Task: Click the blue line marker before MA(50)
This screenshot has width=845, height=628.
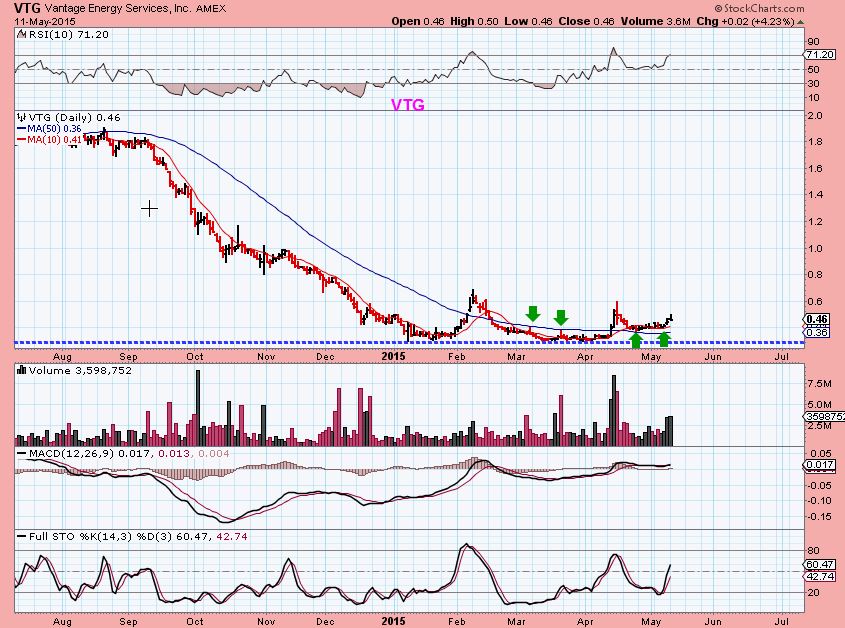Action: pos(22,129)
